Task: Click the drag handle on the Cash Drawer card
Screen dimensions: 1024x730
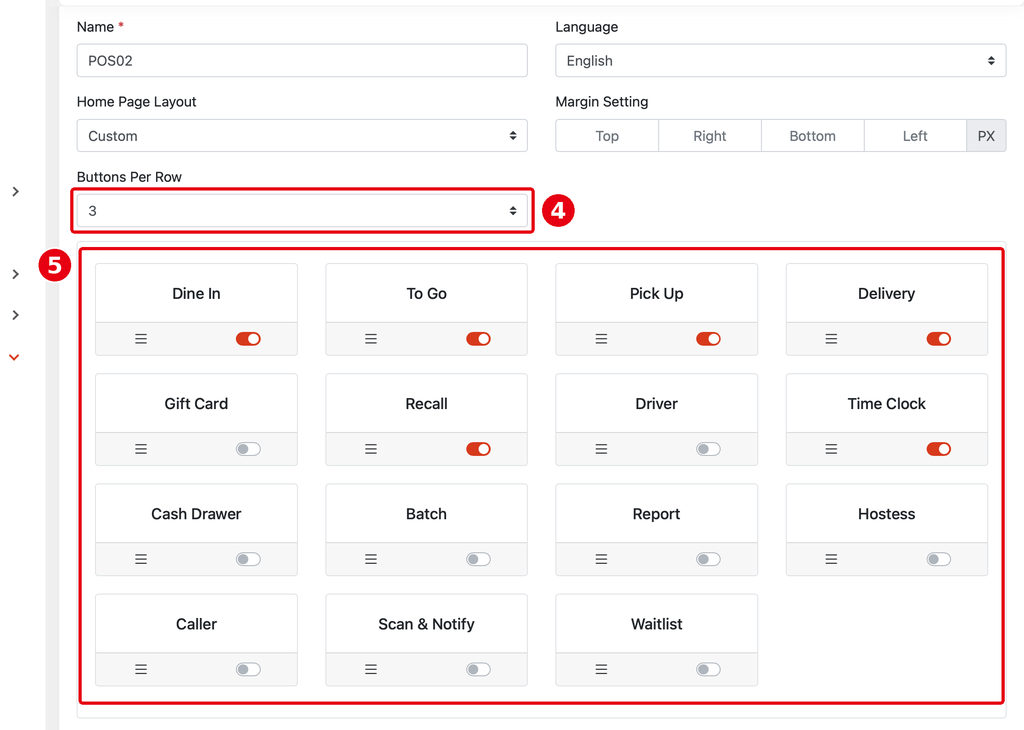Action: (x=141, y=560)
